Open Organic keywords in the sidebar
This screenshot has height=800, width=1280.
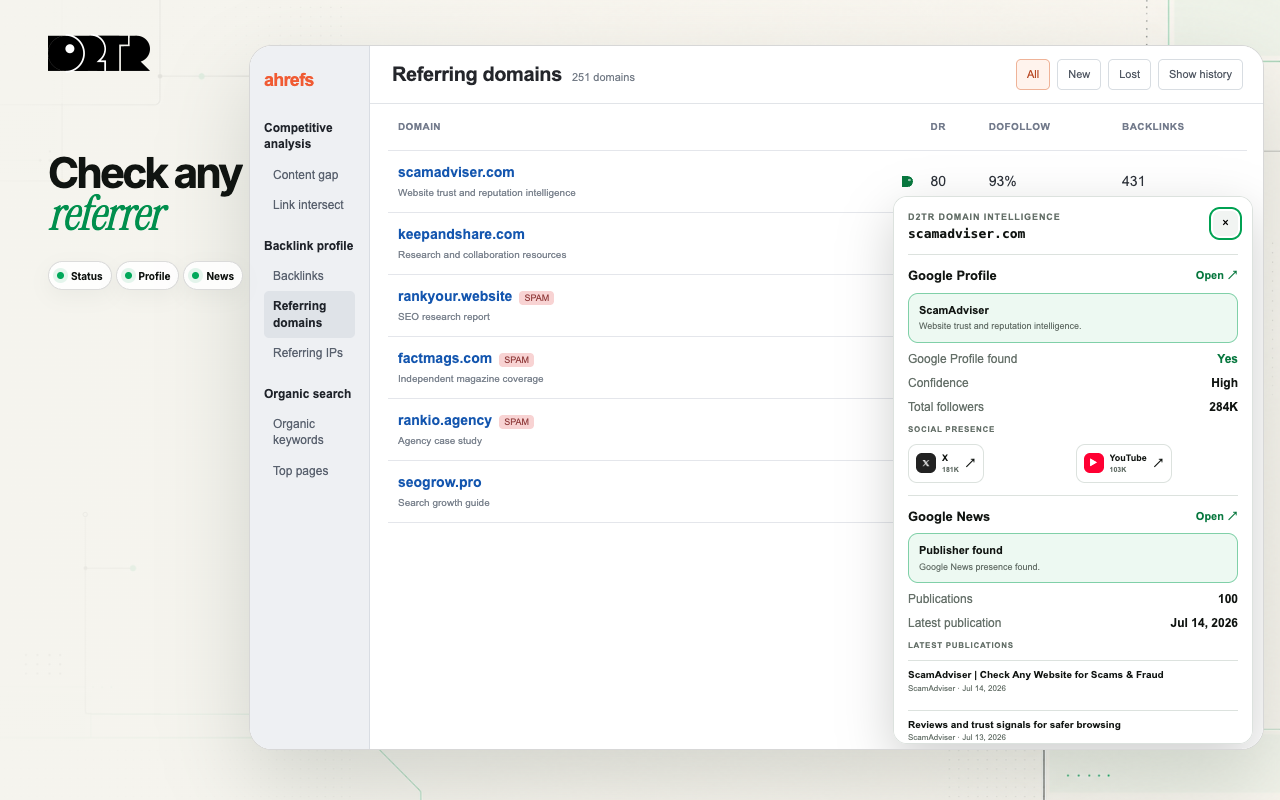coord(309,432)
